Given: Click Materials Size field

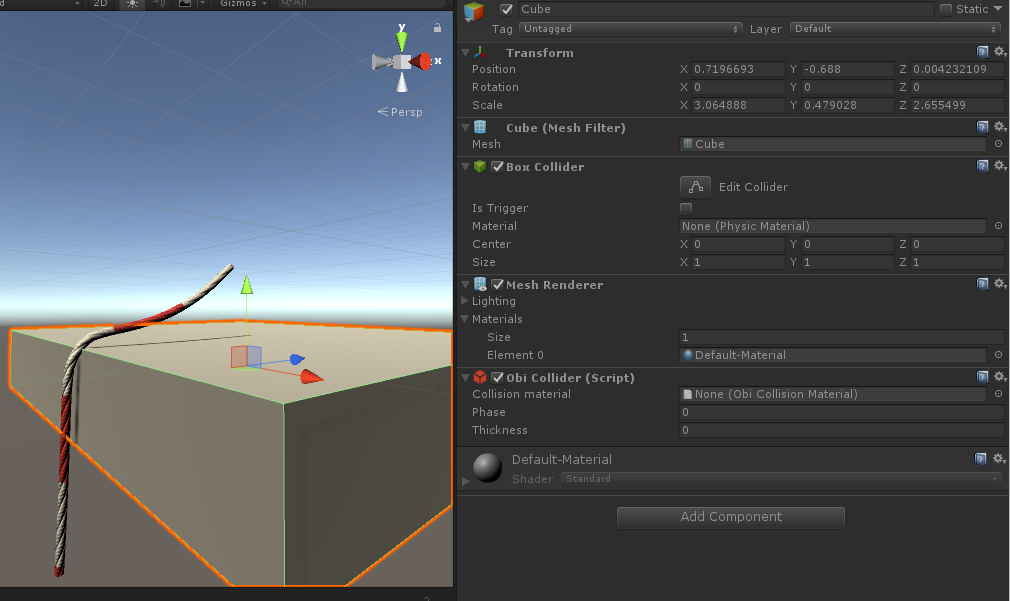Looking at the screenshot, I should pyautogui.click(x=841, y=337).
